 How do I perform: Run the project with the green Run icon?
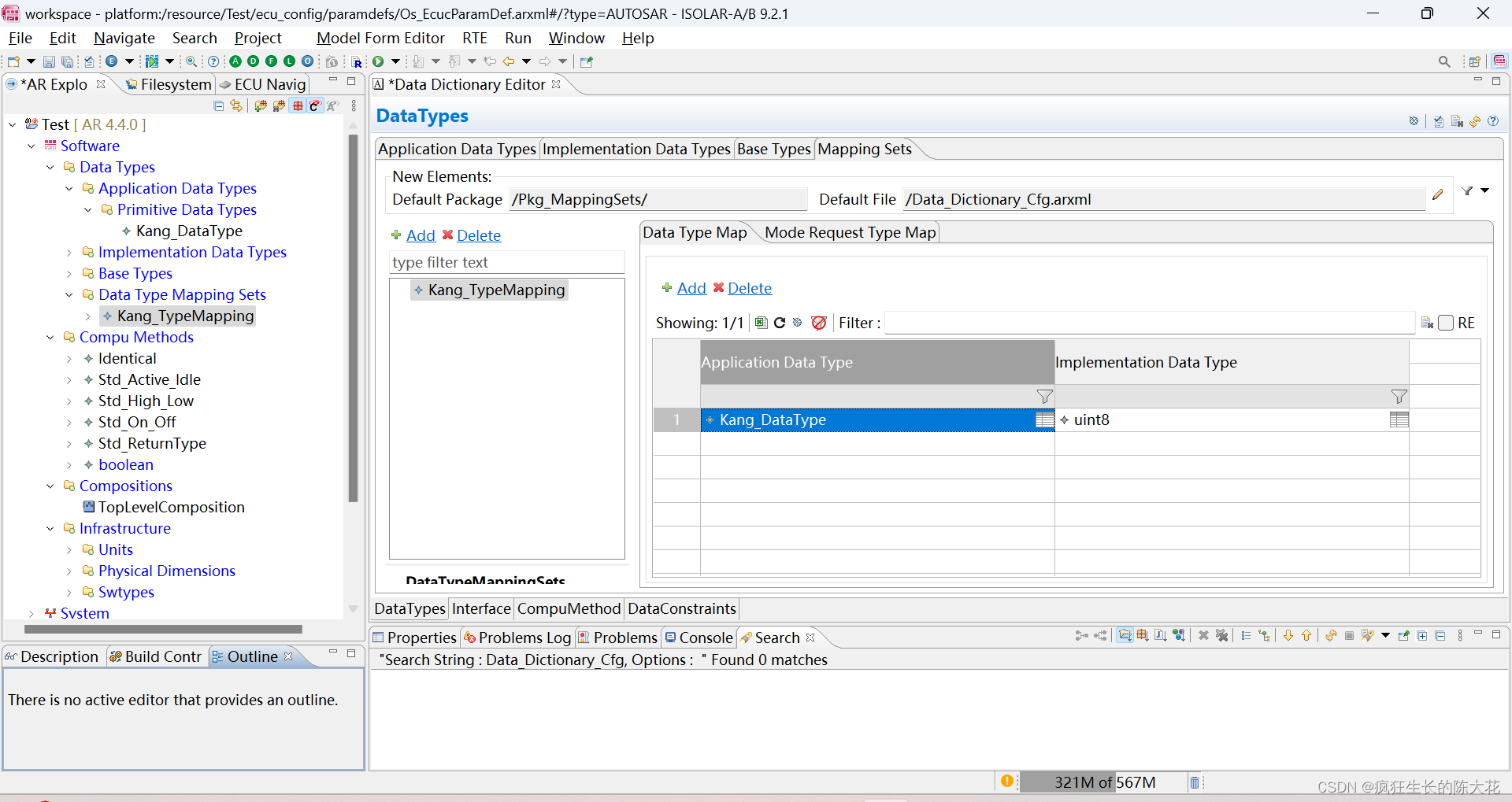click(x=379, y=61)
